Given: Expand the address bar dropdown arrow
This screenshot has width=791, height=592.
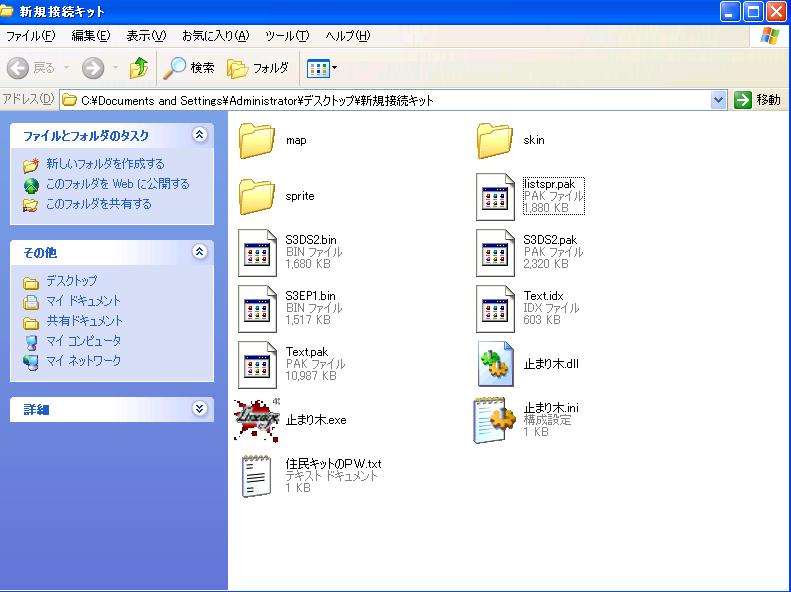Looking at the screenshot, I should pos(718,100).
